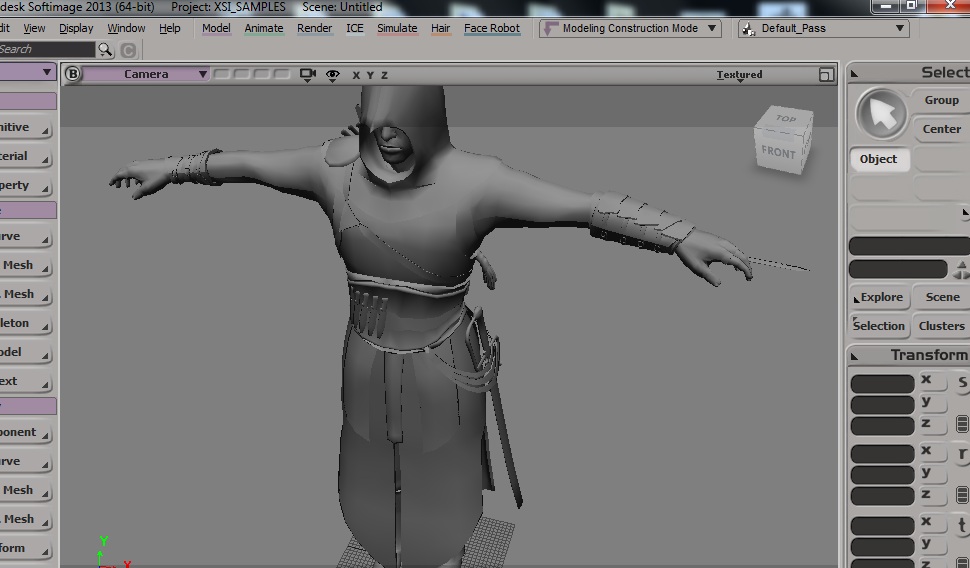Open the Modeling Construction Mode dropdown
Screen dimensions: 970x568
[630, 28]
